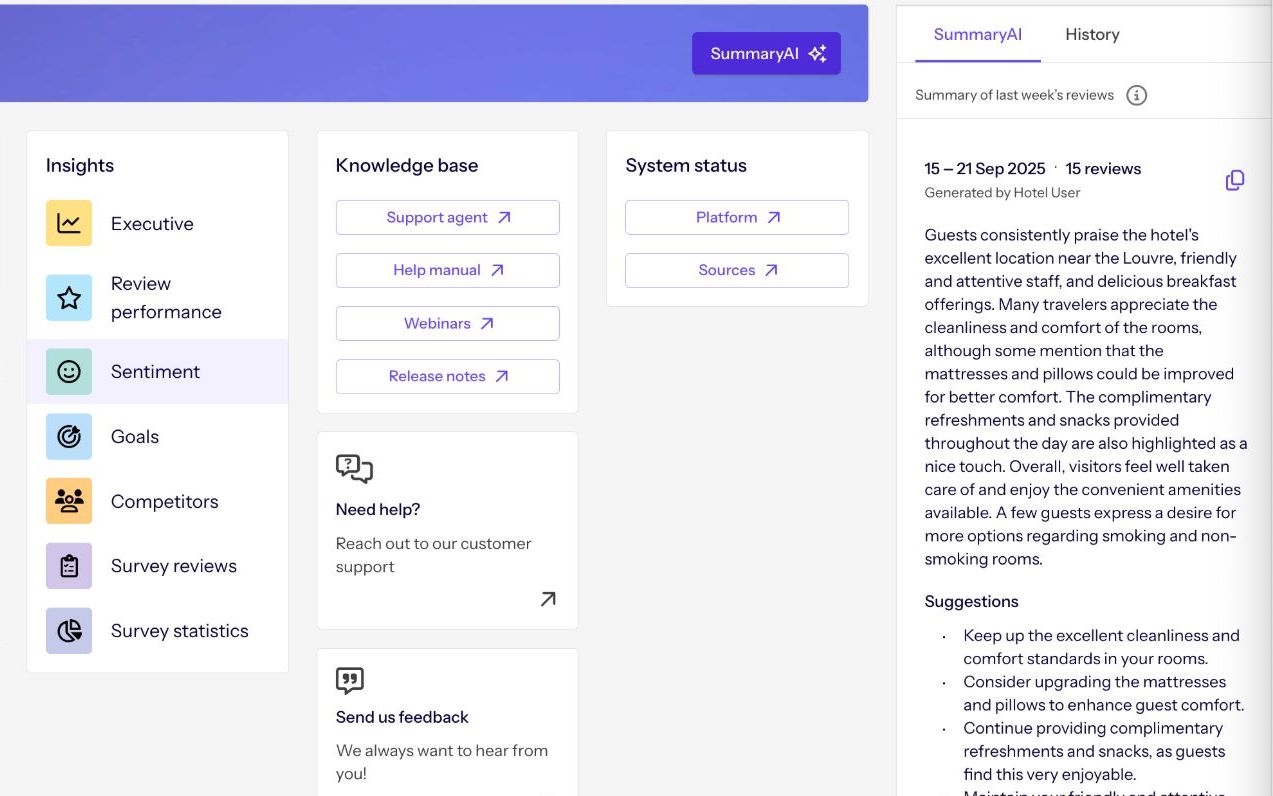The width and height of the screenshot is (1273, 796).
Task: View the Release notes link
Action: pyautogui.click(x=448, y=377)
